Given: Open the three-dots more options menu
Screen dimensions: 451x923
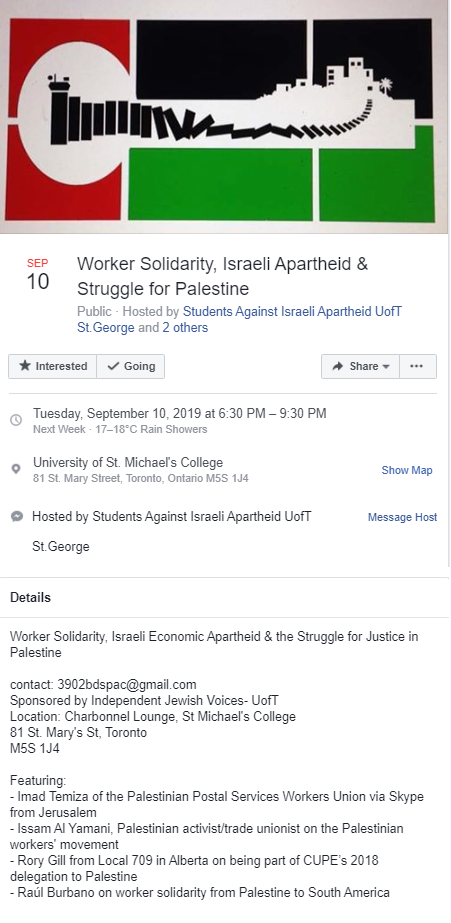Looking at the screenshot, I should click(x=417, y=366).
